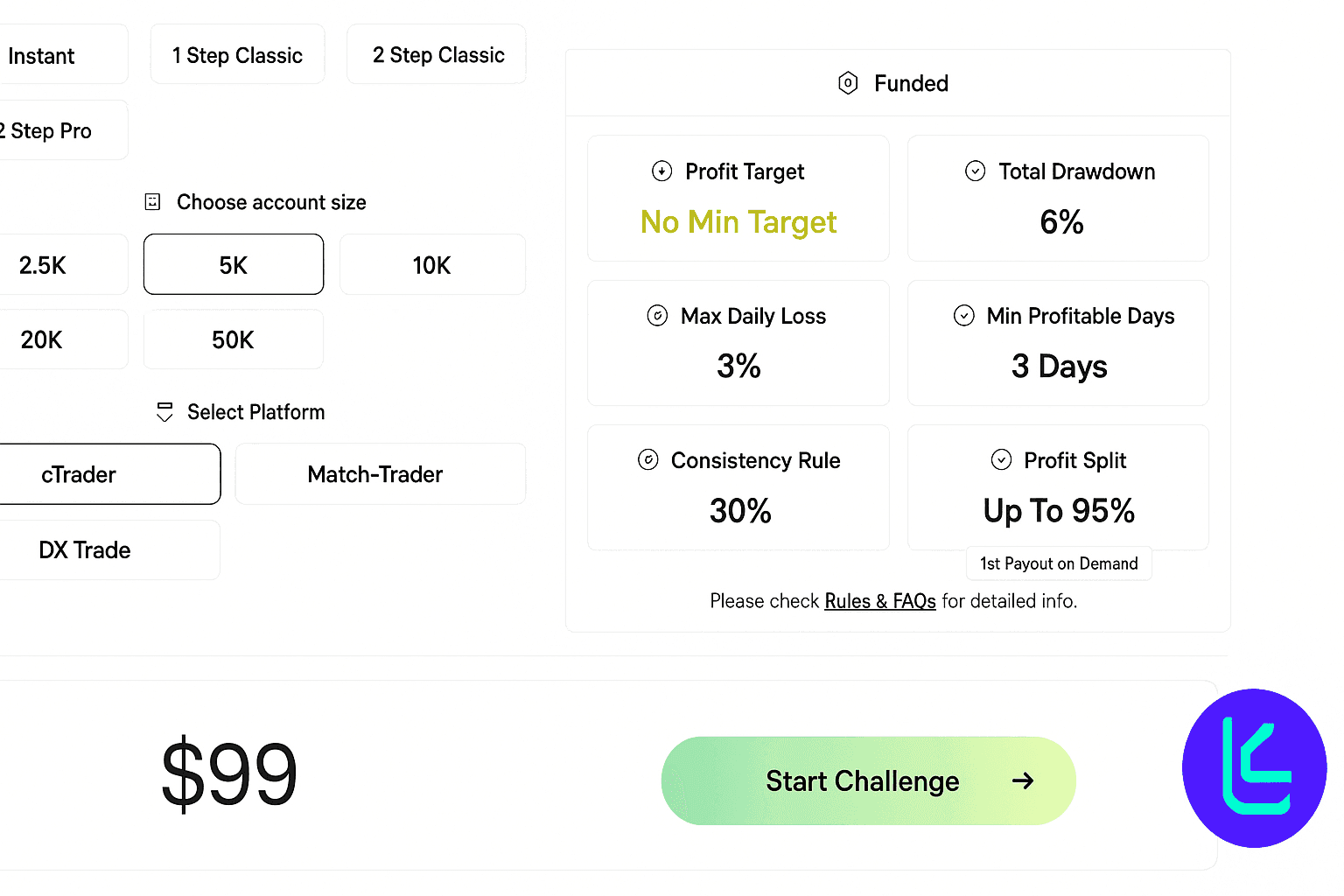Switch to the 2 Step Classic tab
The image size is (1344, 896).
(x=437, y=55)
